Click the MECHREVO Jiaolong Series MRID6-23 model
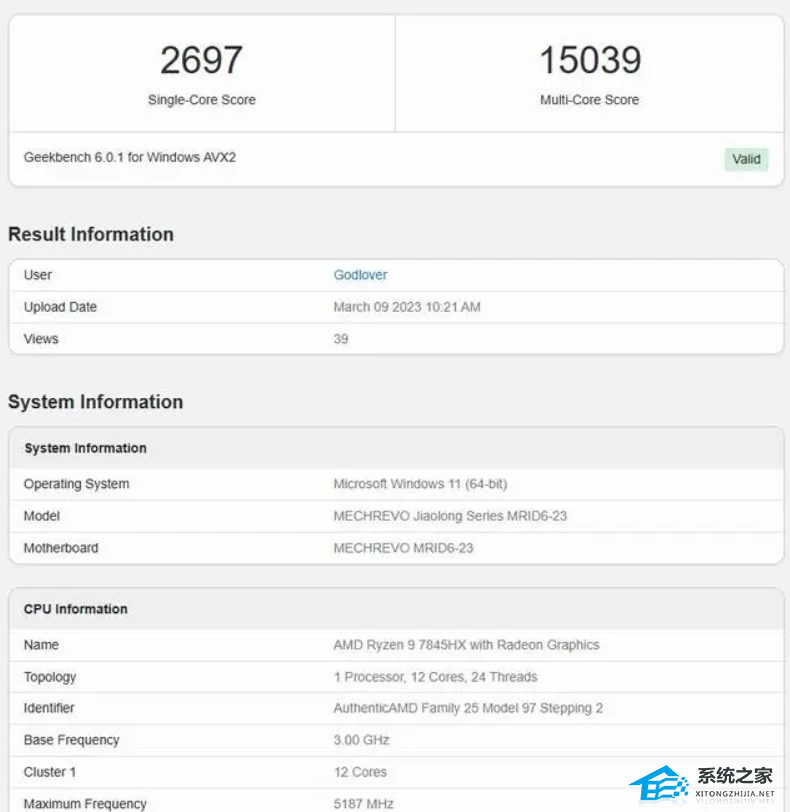Screen dimensions: 790x812 (450, 516)
